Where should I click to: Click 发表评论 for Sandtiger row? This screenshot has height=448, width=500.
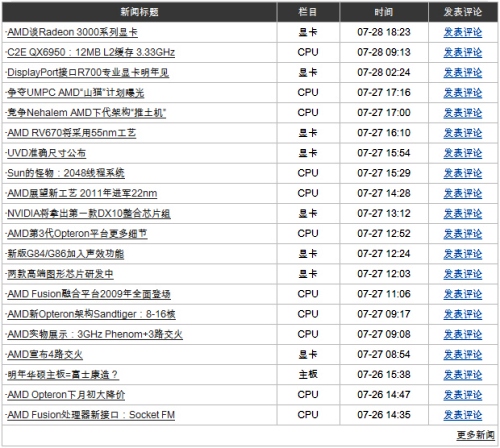click(x=463, y=314)
